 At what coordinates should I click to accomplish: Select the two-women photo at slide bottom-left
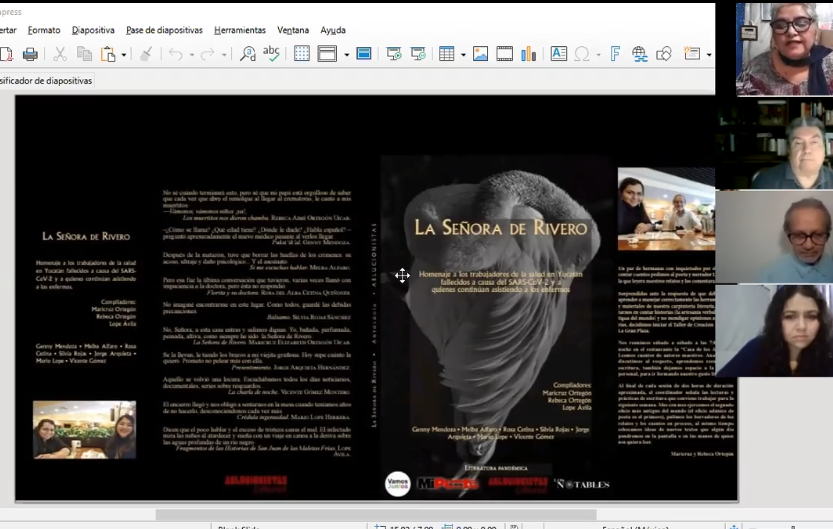click(x=84, y=430)
